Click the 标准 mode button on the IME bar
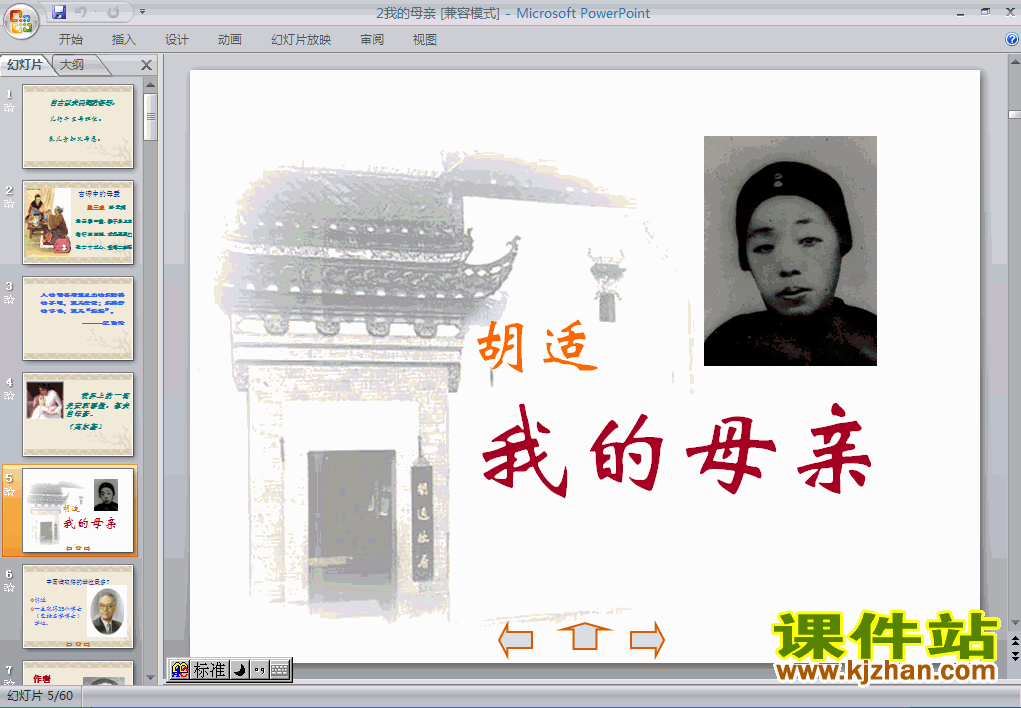 pos(210,670)
